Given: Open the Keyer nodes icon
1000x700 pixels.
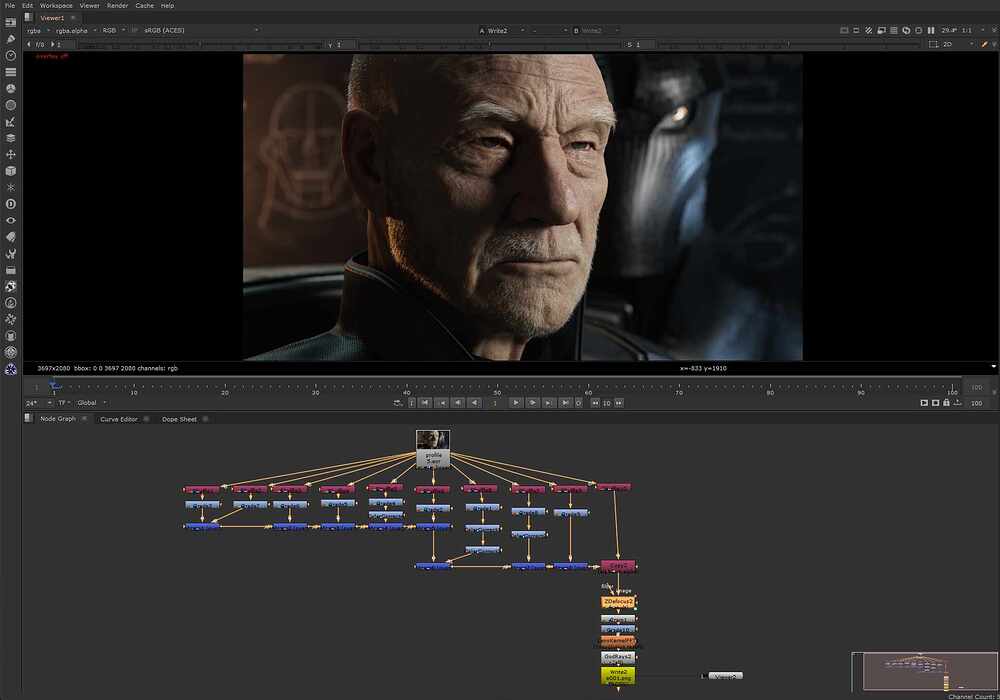Looking at the screenshot, I should (11, 122).
